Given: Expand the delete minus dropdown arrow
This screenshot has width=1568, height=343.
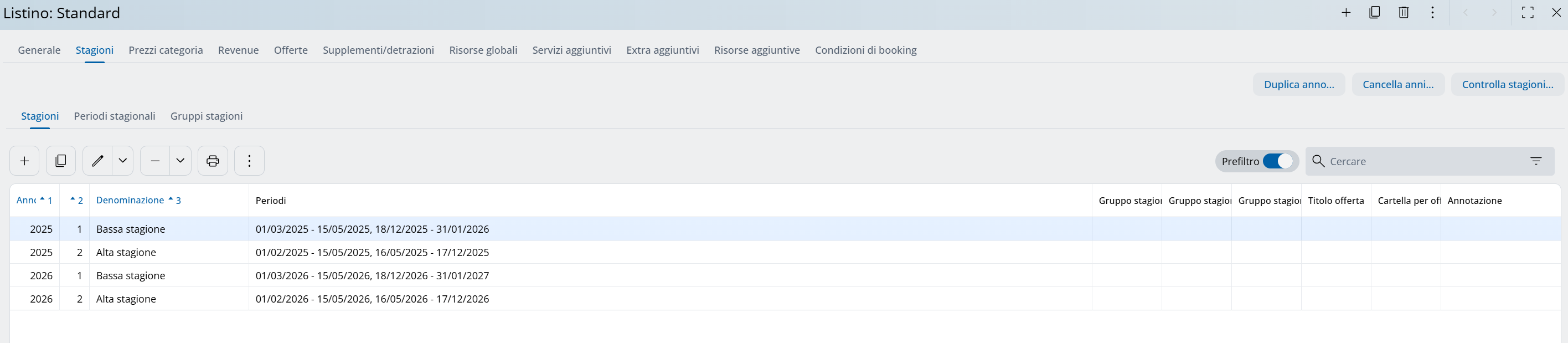Looking at the screenshot, I should 180,161.
